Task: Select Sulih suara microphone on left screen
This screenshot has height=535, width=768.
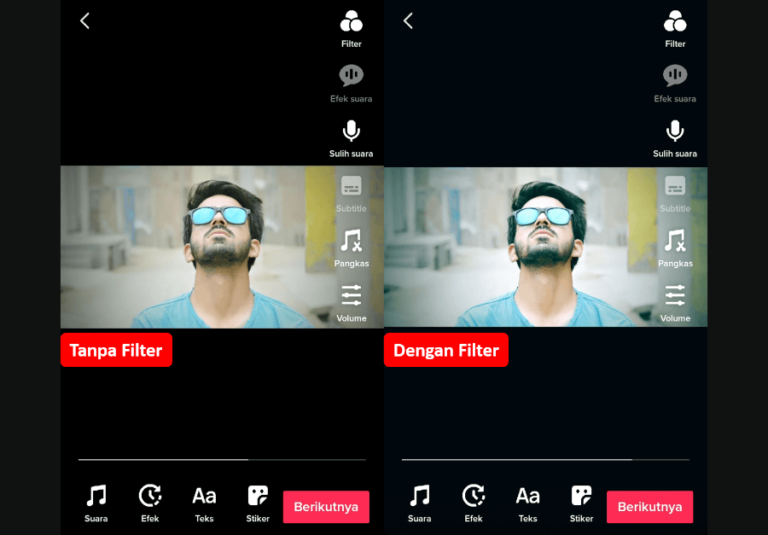Action: coord(351,139)
